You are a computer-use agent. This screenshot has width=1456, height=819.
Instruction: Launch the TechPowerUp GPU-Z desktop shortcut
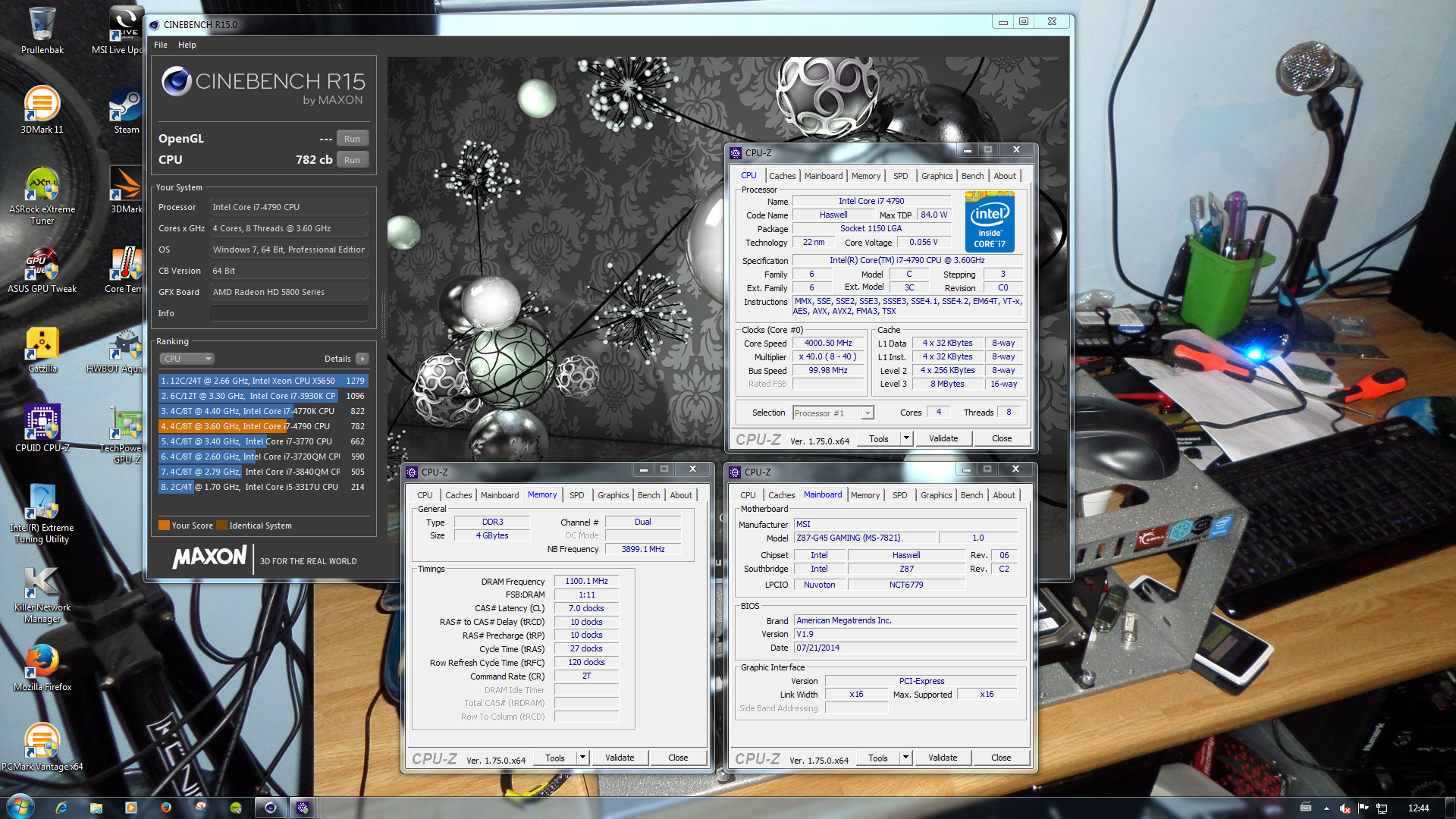pyautogui.click(x=121, y=435)
